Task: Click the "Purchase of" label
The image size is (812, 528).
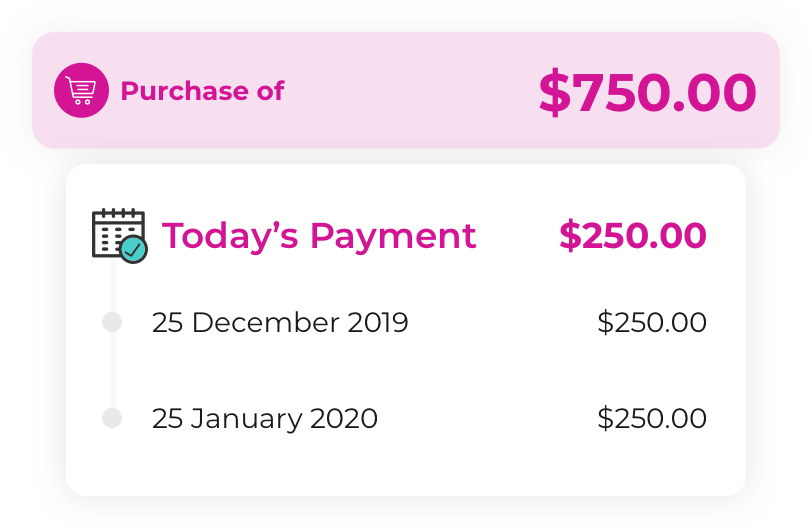Action: tap(202, 91)
